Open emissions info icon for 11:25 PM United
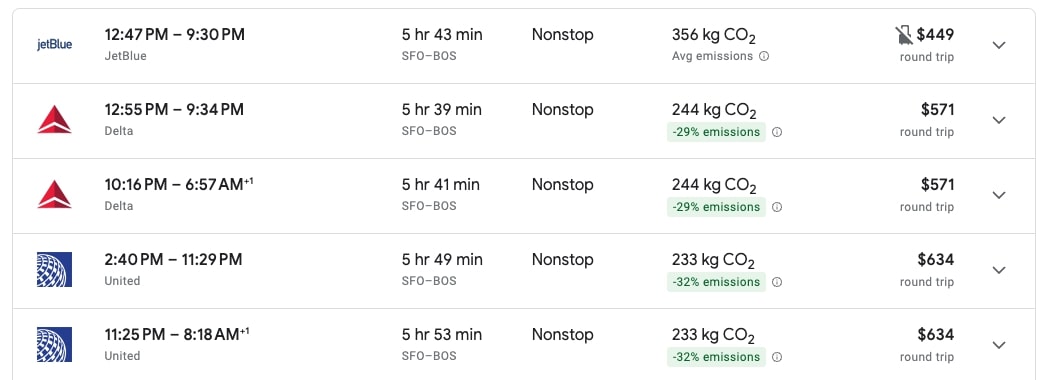 777,357
